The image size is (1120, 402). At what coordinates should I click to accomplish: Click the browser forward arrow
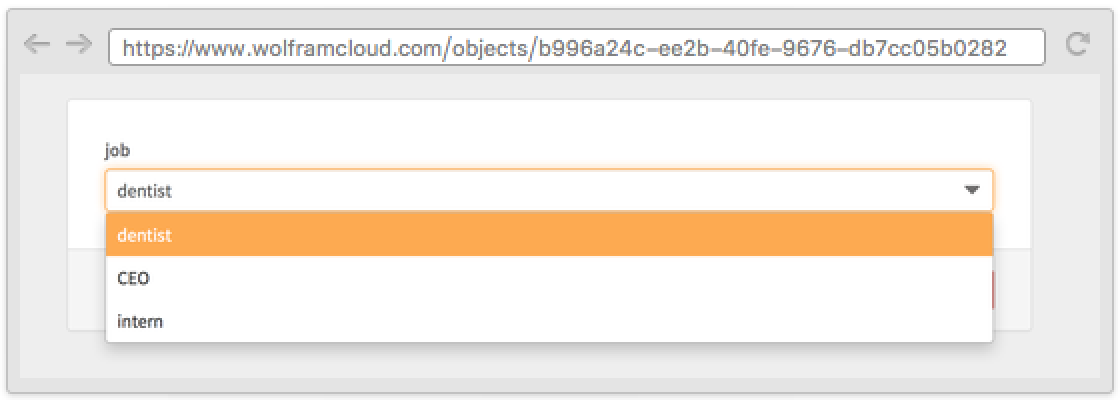pos(79,44)
